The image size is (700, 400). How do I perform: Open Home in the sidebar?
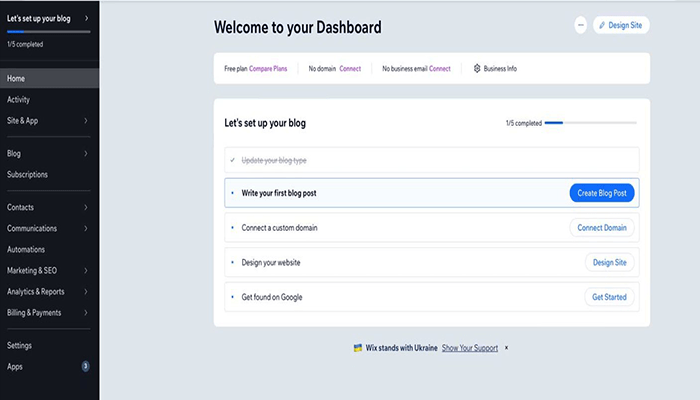50,78
